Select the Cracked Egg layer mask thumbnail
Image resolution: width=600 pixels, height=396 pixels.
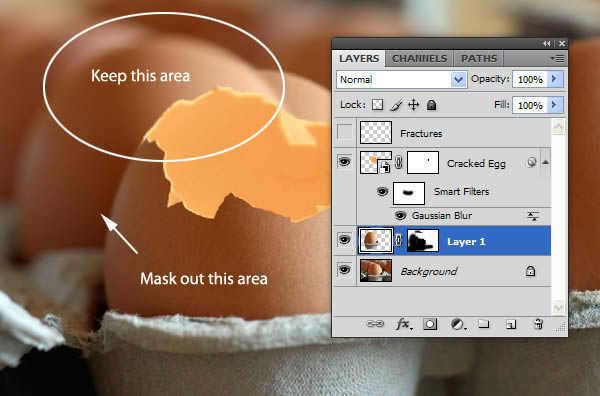point(423,163)
